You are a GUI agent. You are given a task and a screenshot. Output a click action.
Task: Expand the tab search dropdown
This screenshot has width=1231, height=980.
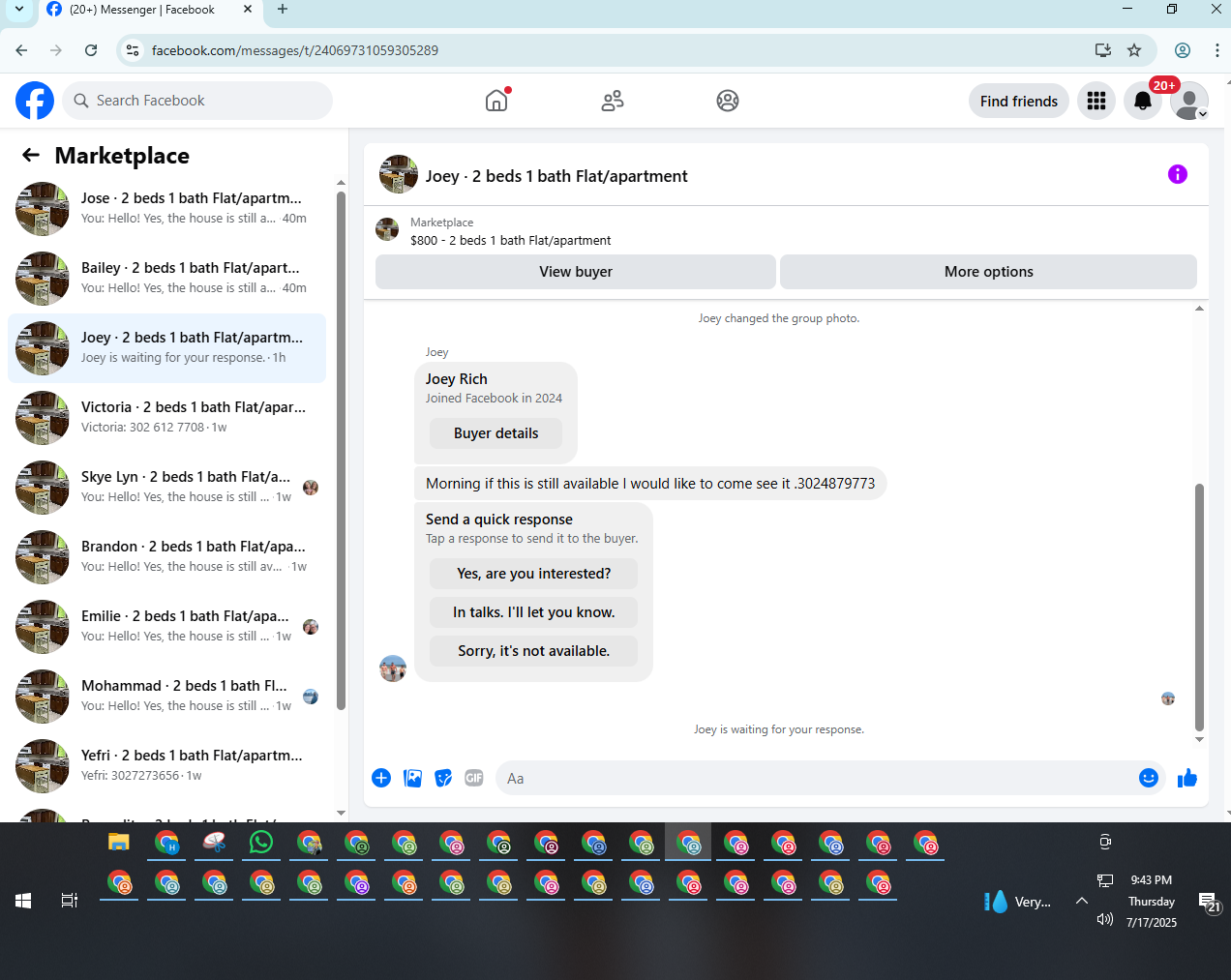pyautogui.click(x=18, y=10)
